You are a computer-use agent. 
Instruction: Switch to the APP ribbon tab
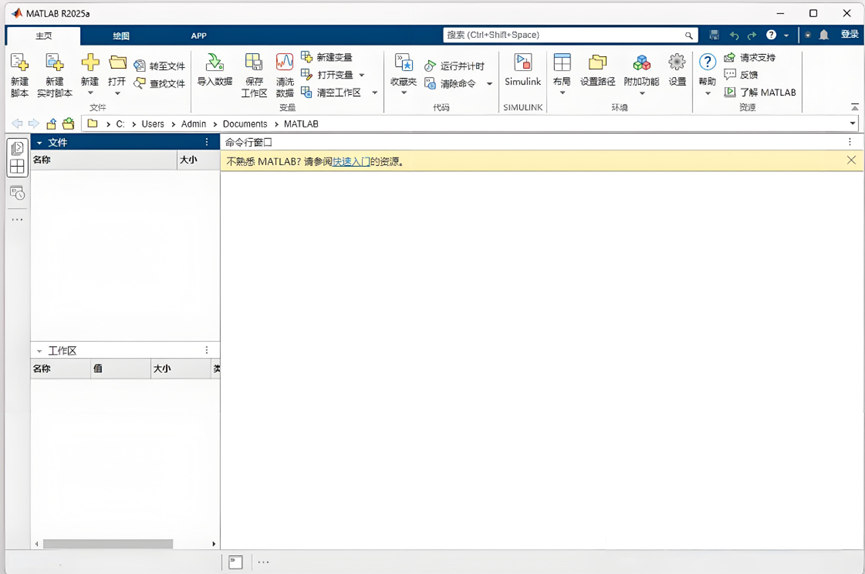pyautogui.click(x=199, y=36)
